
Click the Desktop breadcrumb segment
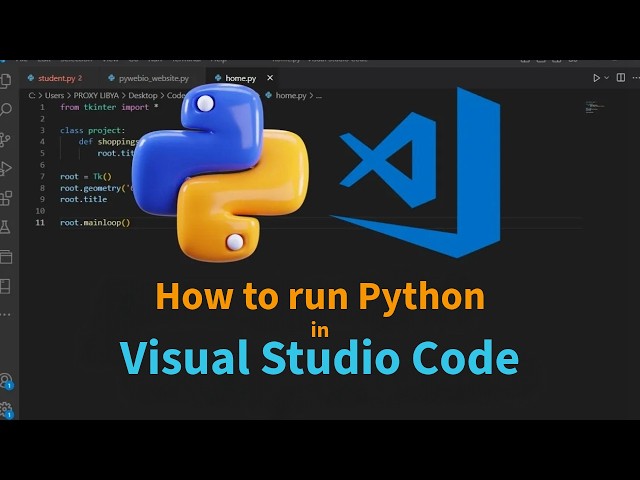click(143, 96)
